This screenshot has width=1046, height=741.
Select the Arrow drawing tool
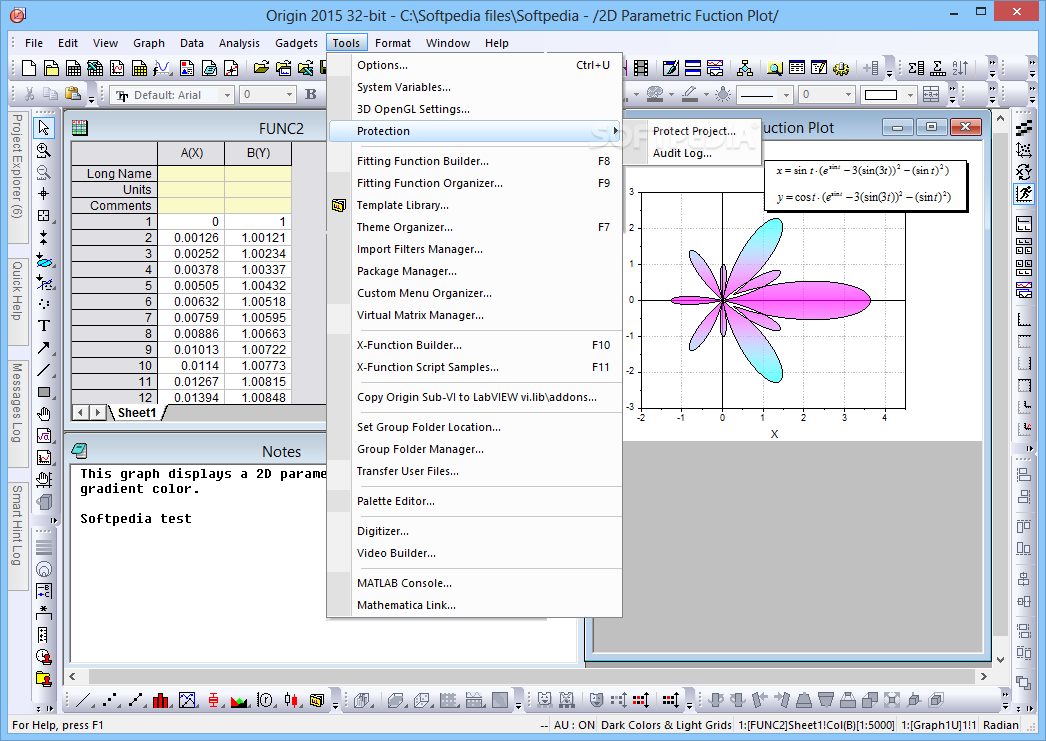click(44, 347)
